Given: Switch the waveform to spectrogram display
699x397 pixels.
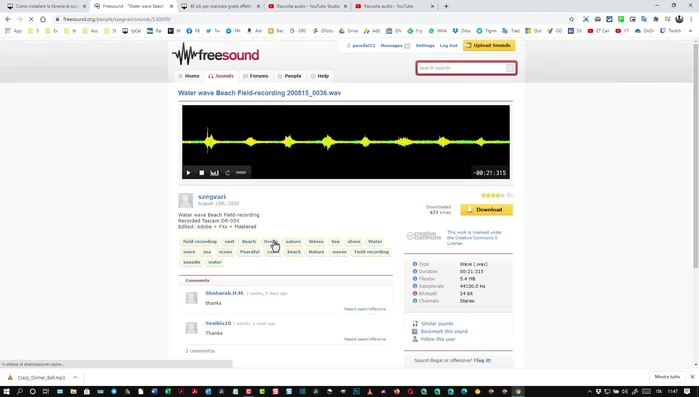Looking at the screenshot, I should click(x=214, y=173).
